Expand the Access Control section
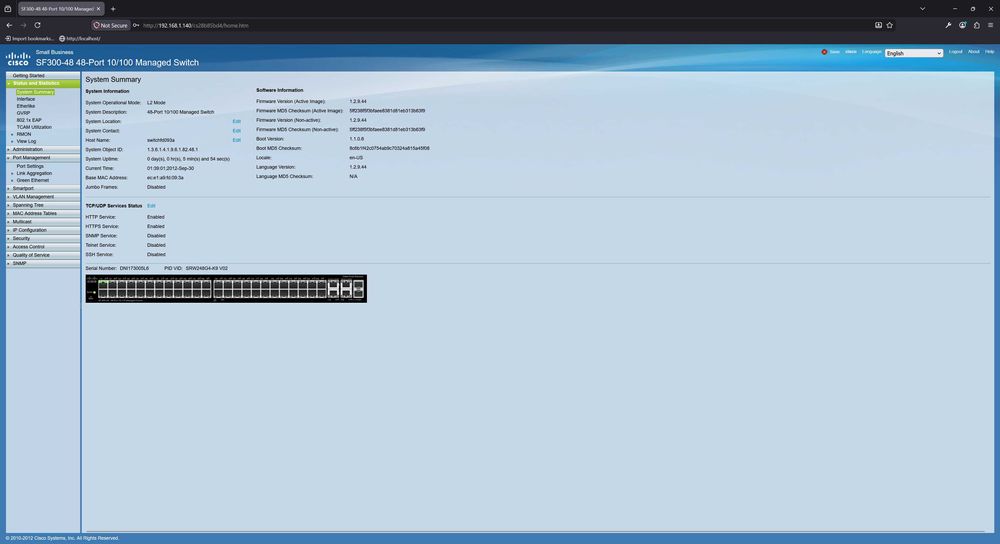Image resolution: width=1000 pixels, height=544 pixels. coord(43,246)
